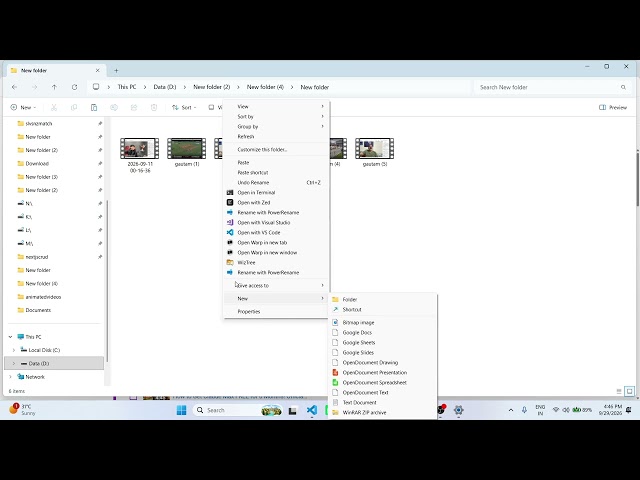Open the New dropdown in the toolbar
This screenshot has height=480, width=640.
23,107
